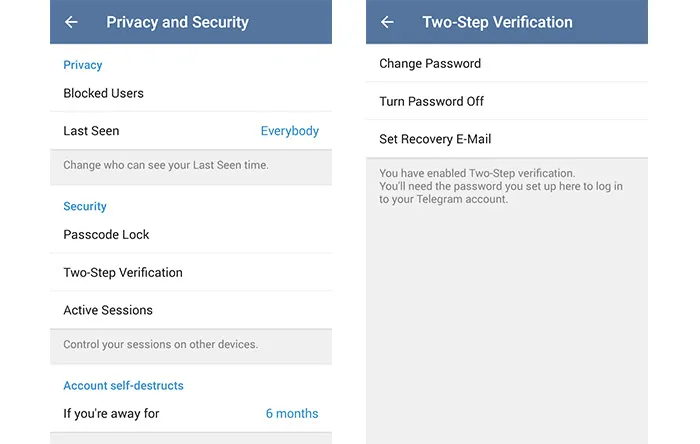
Task: Open Passcode Lock settings
Action: (x=106, y=235)
